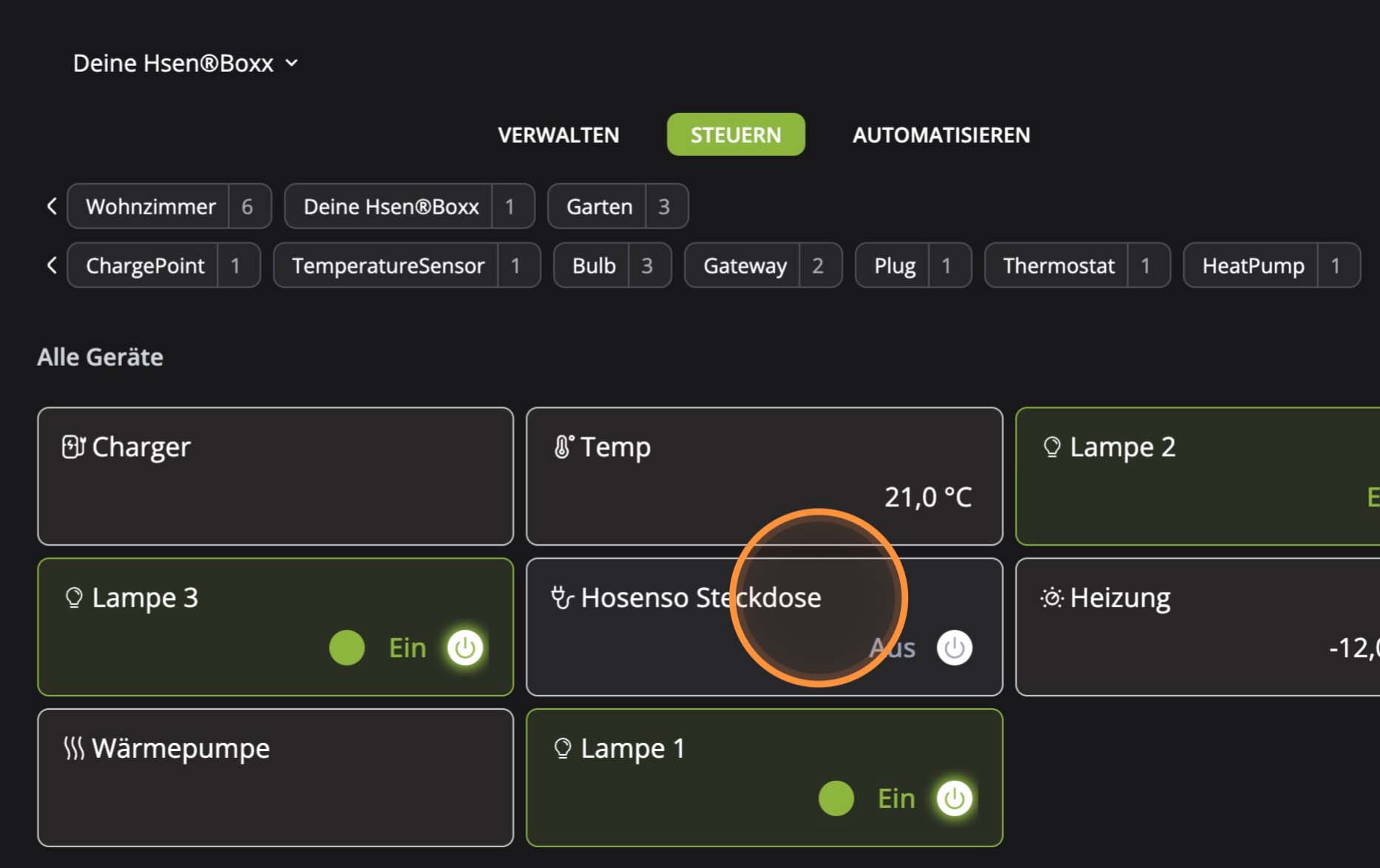Click the left chevron beside the ChargePoint filter row
Screen dimensions: 1380x868
[x=51, y=265]
